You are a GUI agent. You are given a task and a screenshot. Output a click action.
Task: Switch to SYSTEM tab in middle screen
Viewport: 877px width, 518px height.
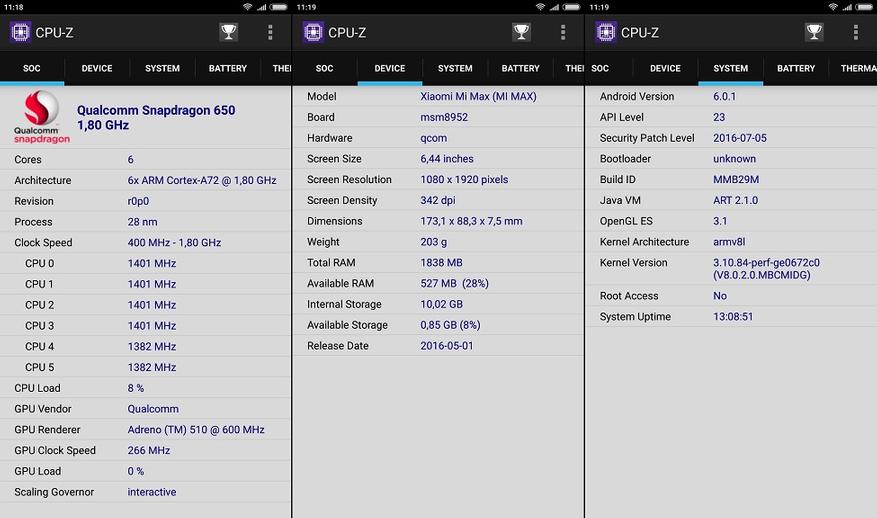pos(455,68)
